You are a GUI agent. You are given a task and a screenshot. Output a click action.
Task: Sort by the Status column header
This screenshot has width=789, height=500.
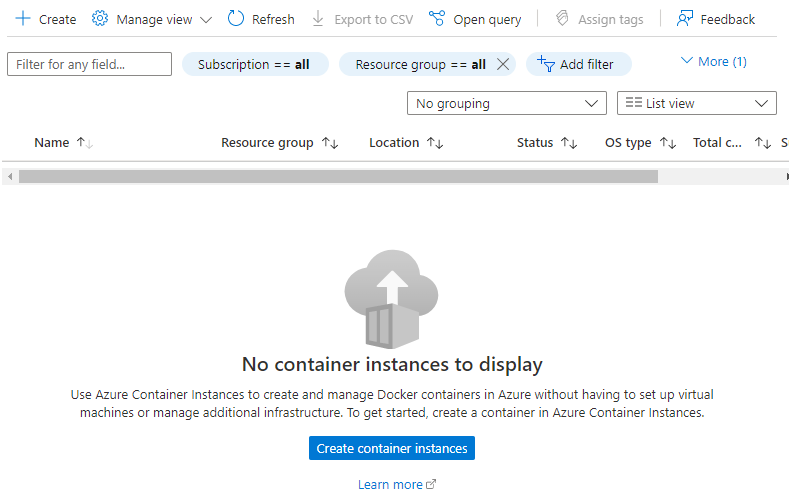coord(535,142)
